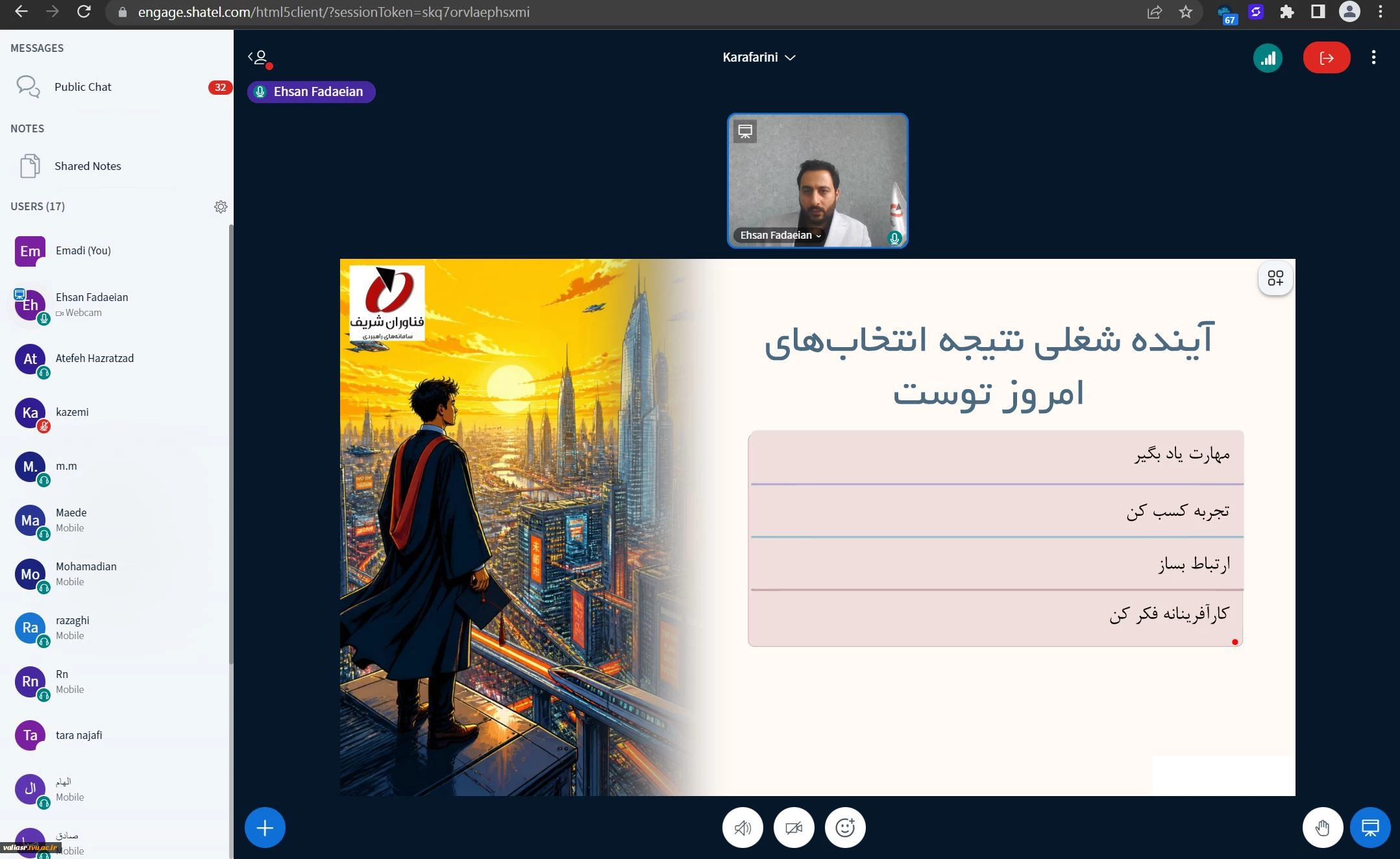Toggle the share webcam button
This screenshot has width=1400, height=859.
[794, 828]
